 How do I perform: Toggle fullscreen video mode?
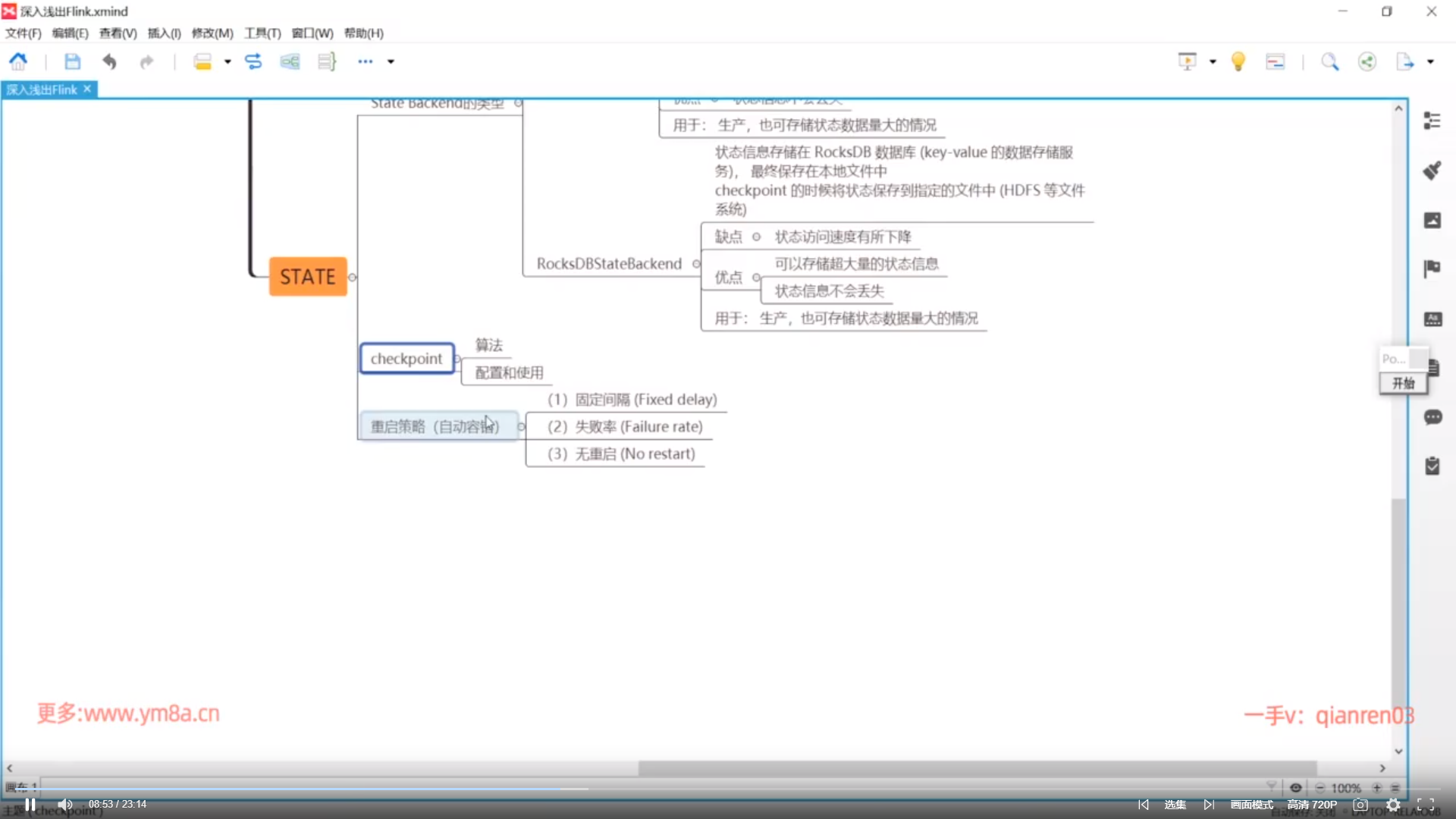tap(1426, 804)
